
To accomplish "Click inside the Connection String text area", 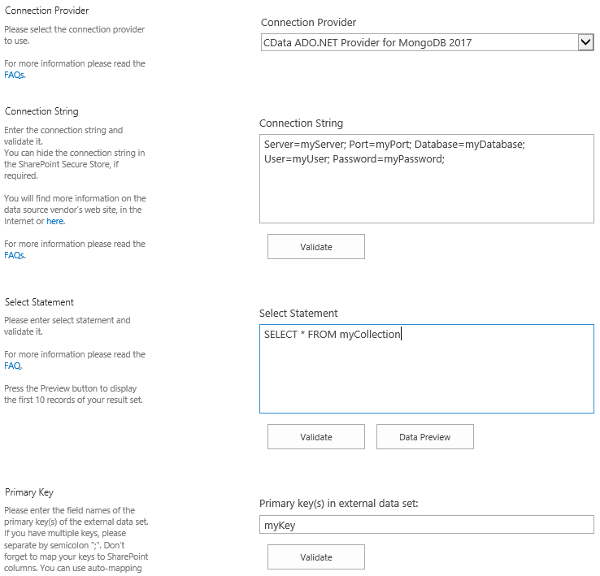I will pyautogui.click(x=426, y=190).
